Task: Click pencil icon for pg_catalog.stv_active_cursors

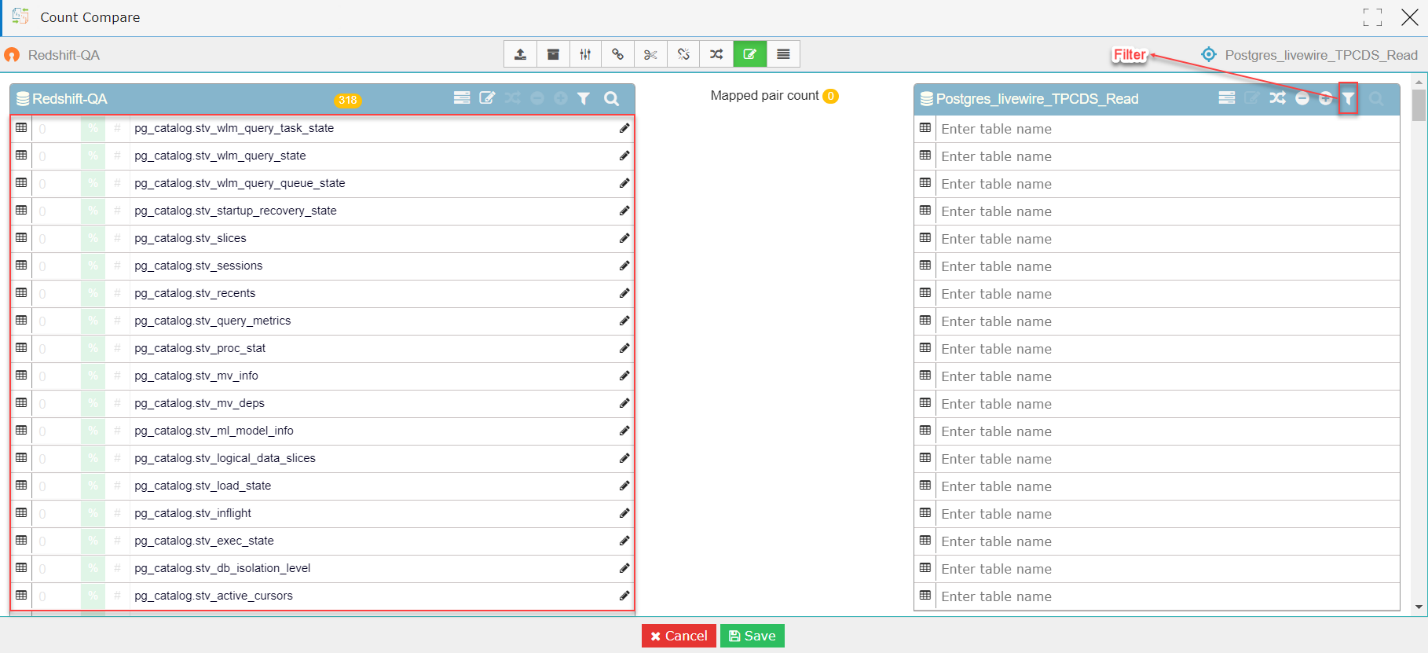Action: 624,596
